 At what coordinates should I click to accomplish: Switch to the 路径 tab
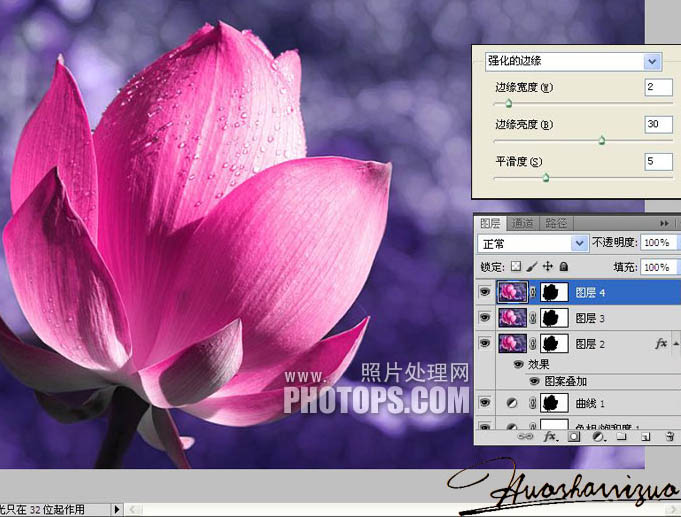554,223
